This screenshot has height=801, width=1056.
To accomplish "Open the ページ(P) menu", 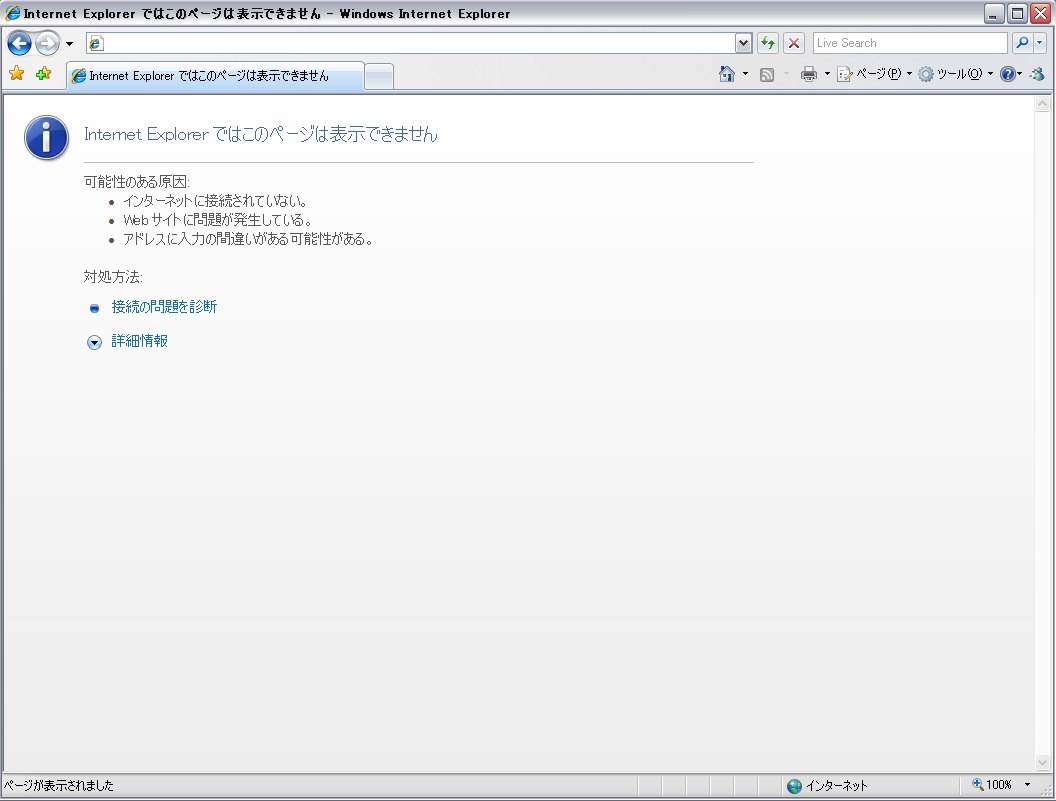I will coord(874,74).
